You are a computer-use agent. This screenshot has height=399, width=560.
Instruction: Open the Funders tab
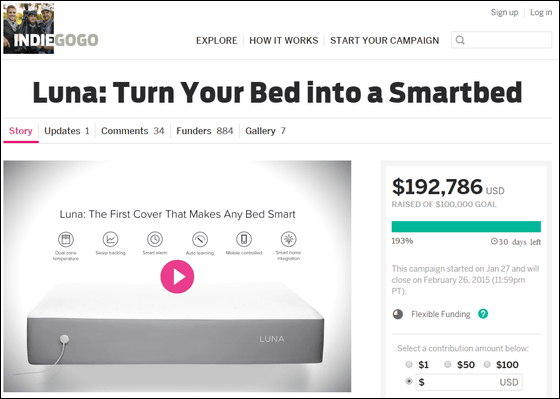tap(205, 131)
